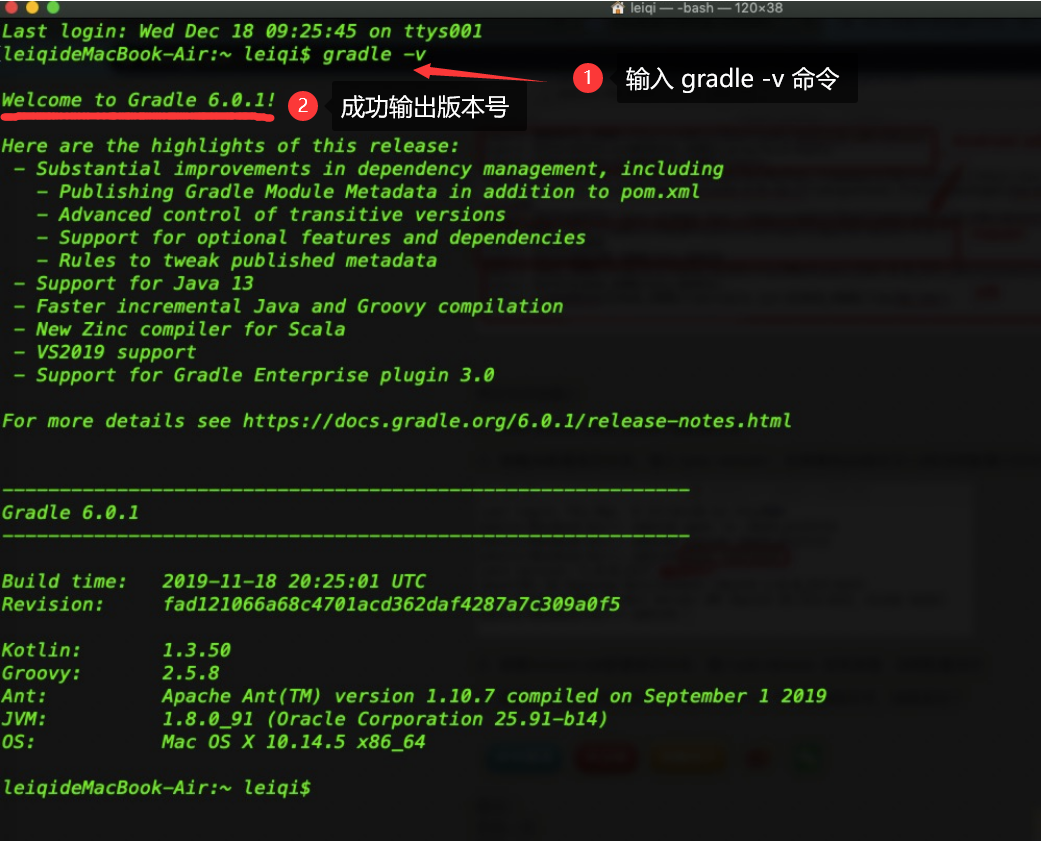1043x841 pixels.
Task: Click the 'Build time:' label
Action: [64, 582]
